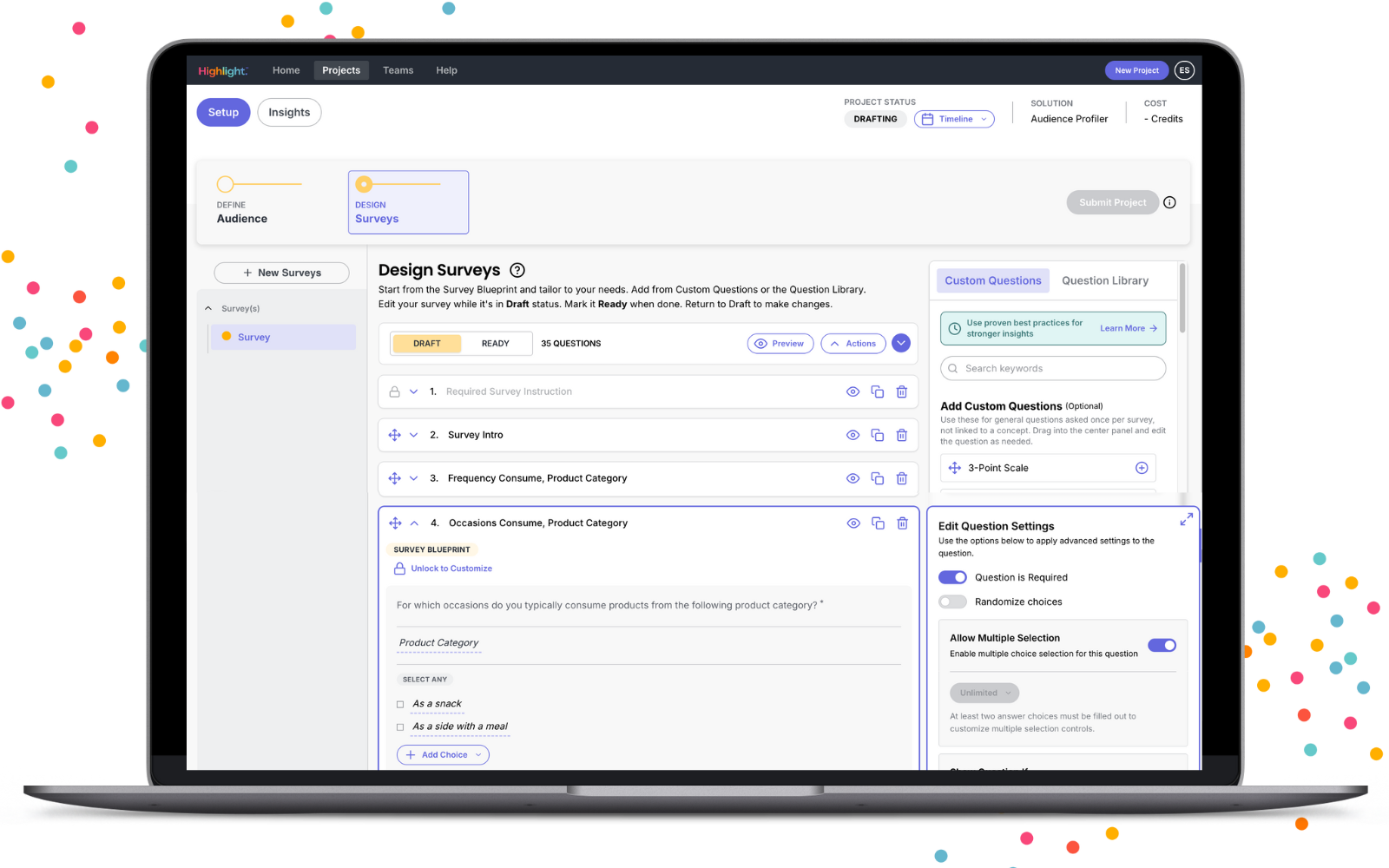The image size is (1389, 868).
Task: Add 3-Point Scale question with plus icon
Action: (1142, 468)
